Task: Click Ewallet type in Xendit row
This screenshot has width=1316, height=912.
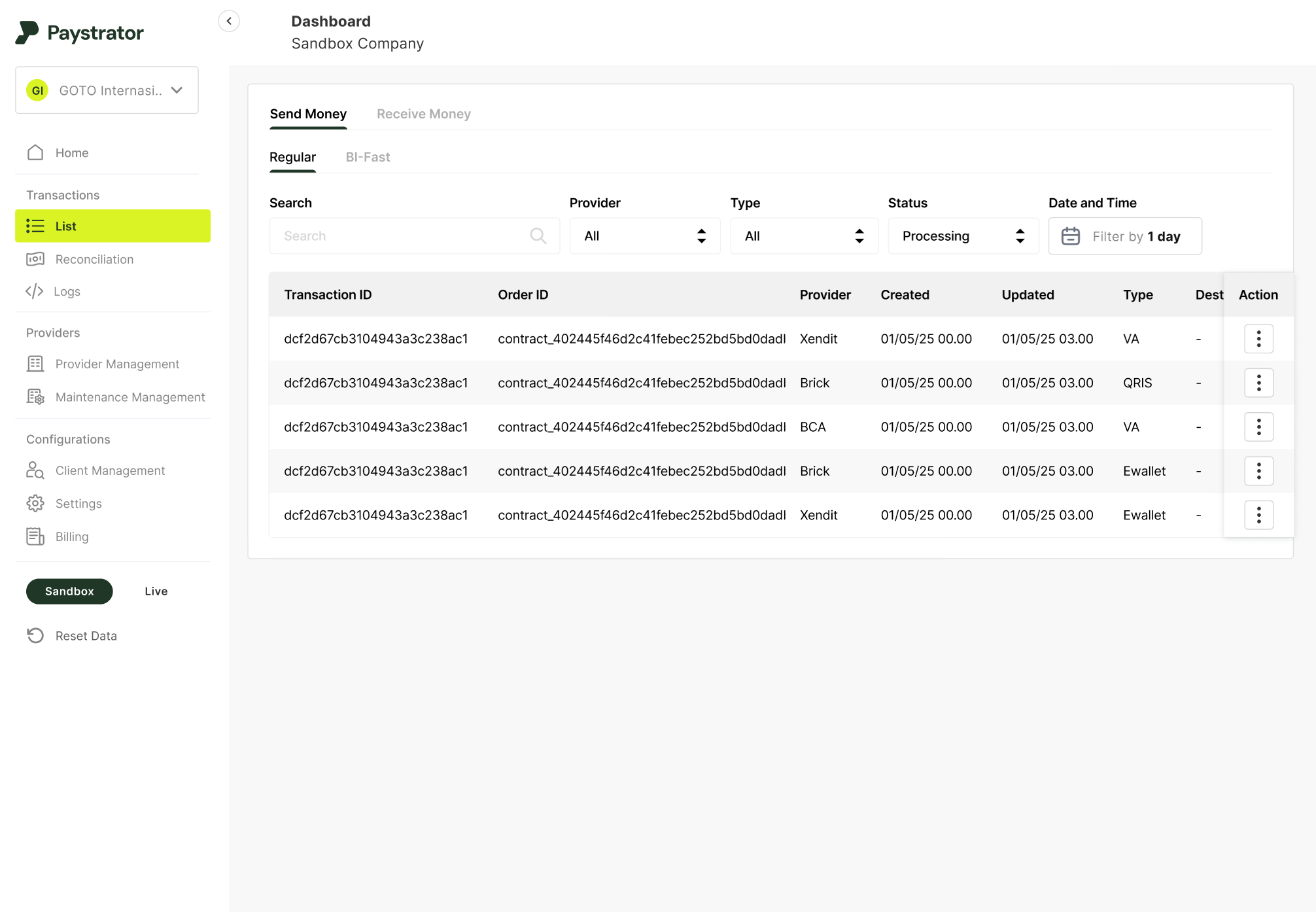Action: coord(1144,515)
